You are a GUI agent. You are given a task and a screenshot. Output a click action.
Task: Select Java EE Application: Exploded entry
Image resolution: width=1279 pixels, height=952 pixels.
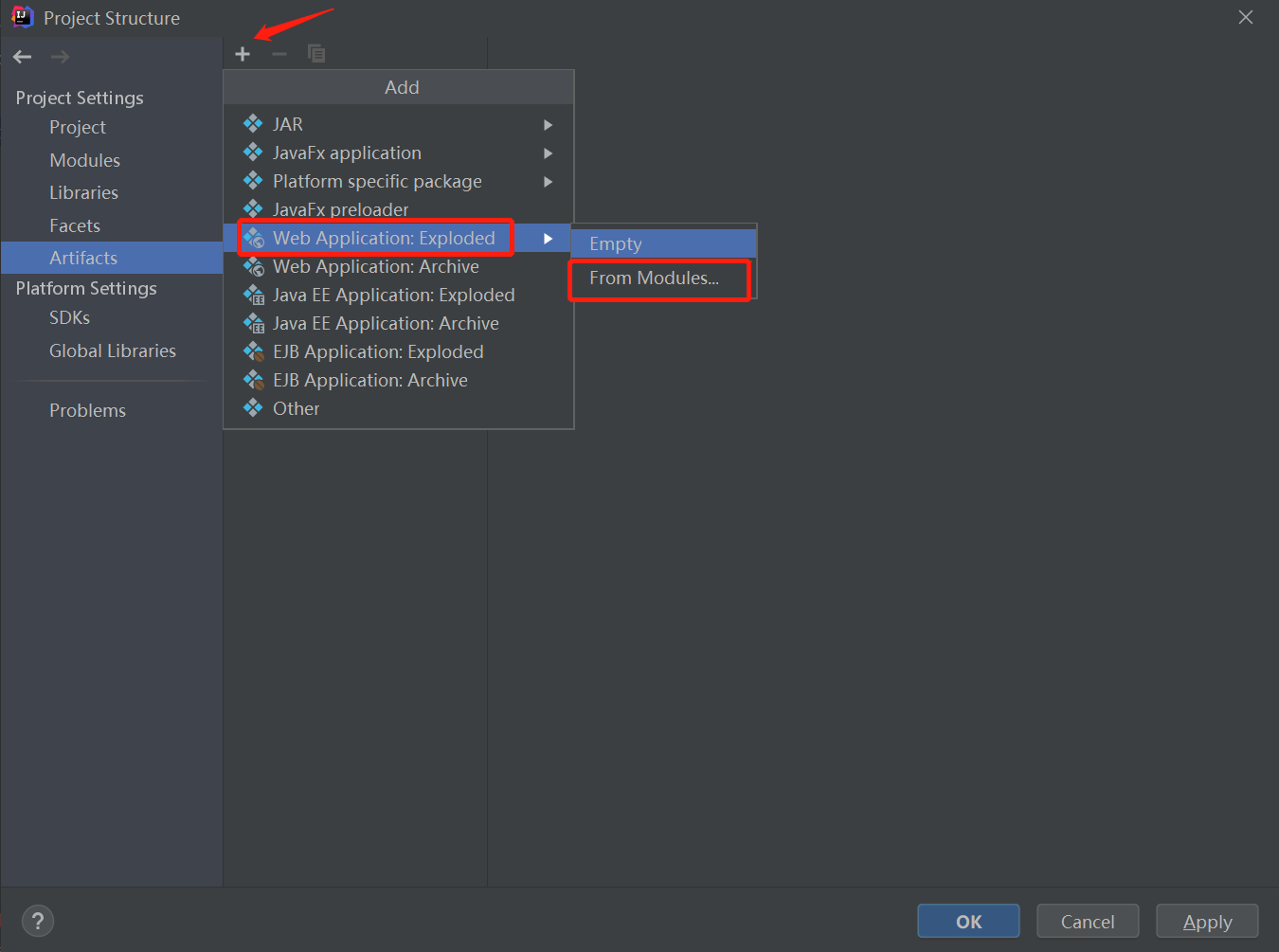[399, 295]
